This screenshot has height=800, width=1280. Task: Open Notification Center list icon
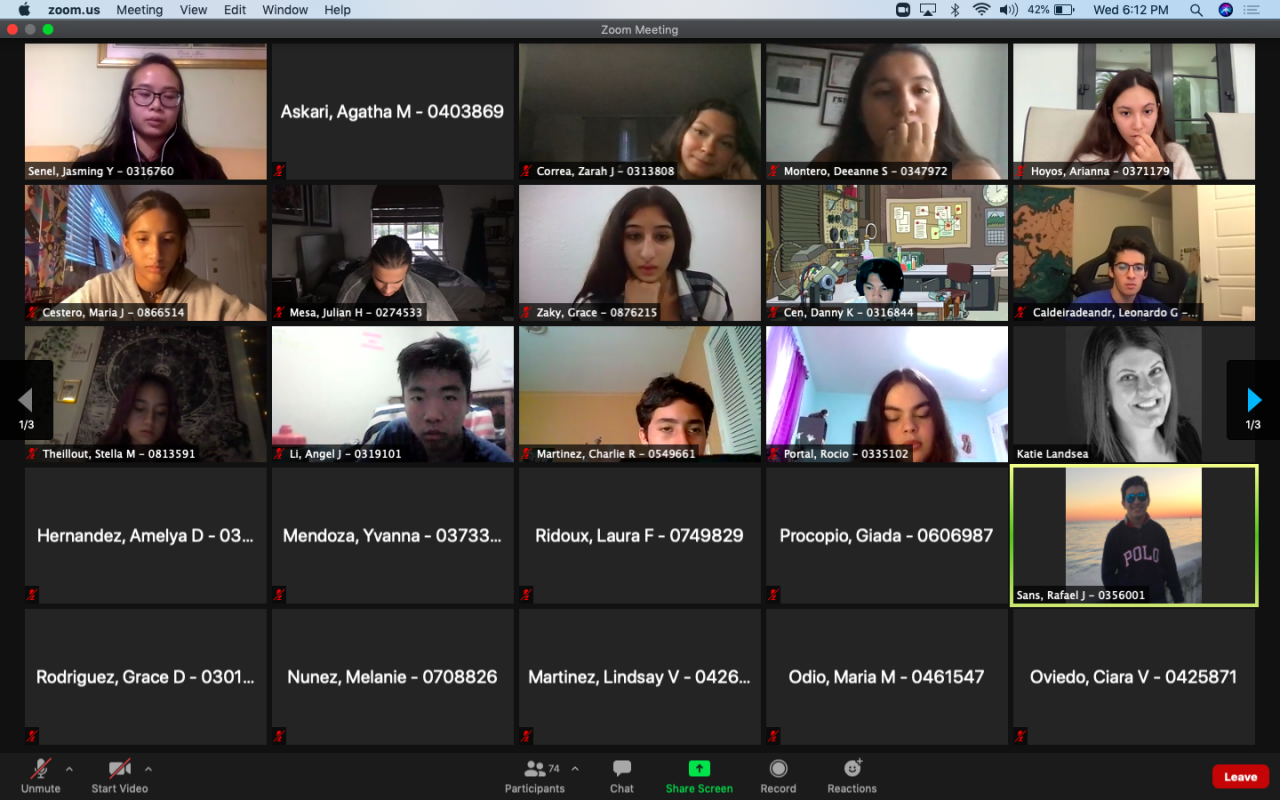[1251, 10]
